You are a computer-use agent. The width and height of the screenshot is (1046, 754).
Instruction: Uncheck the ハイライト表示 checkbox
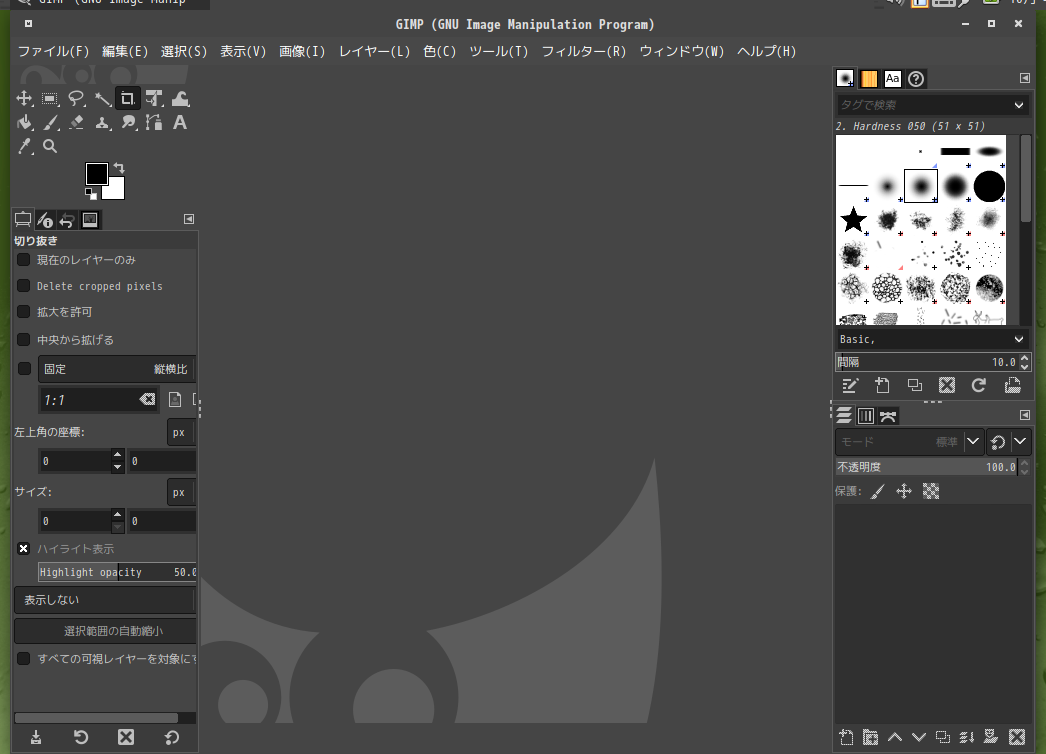pos(23,548)
